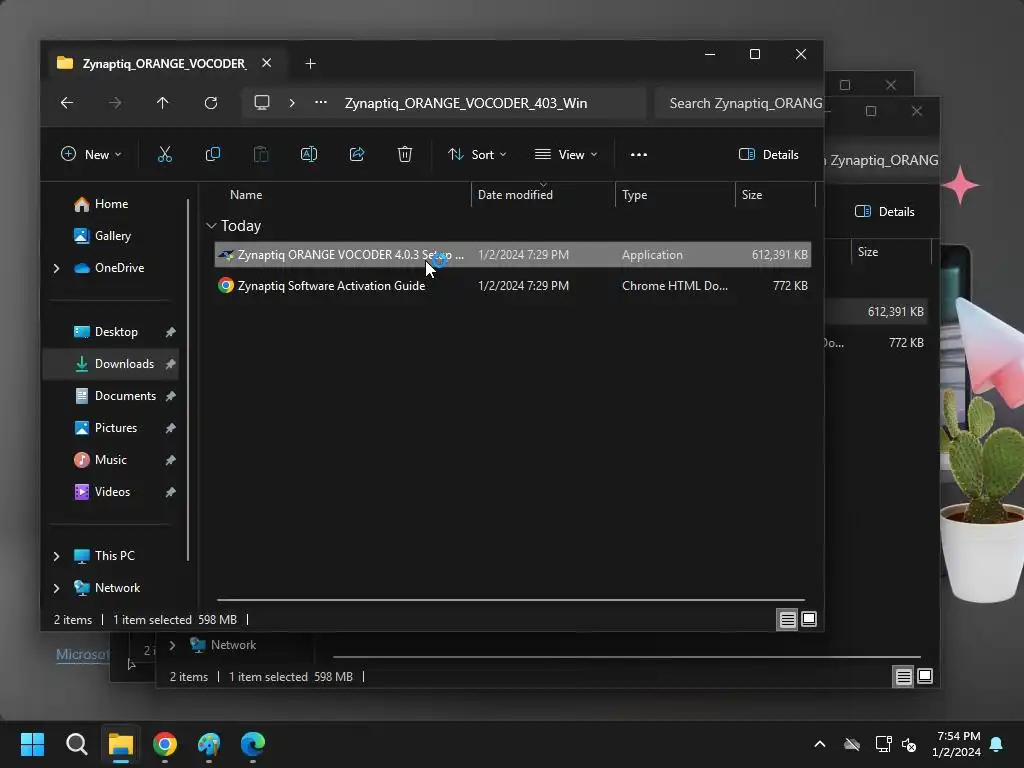The height and width of the screenshot is (768, 1024).
Task: Expand This PC tree node
Action: 57,556
